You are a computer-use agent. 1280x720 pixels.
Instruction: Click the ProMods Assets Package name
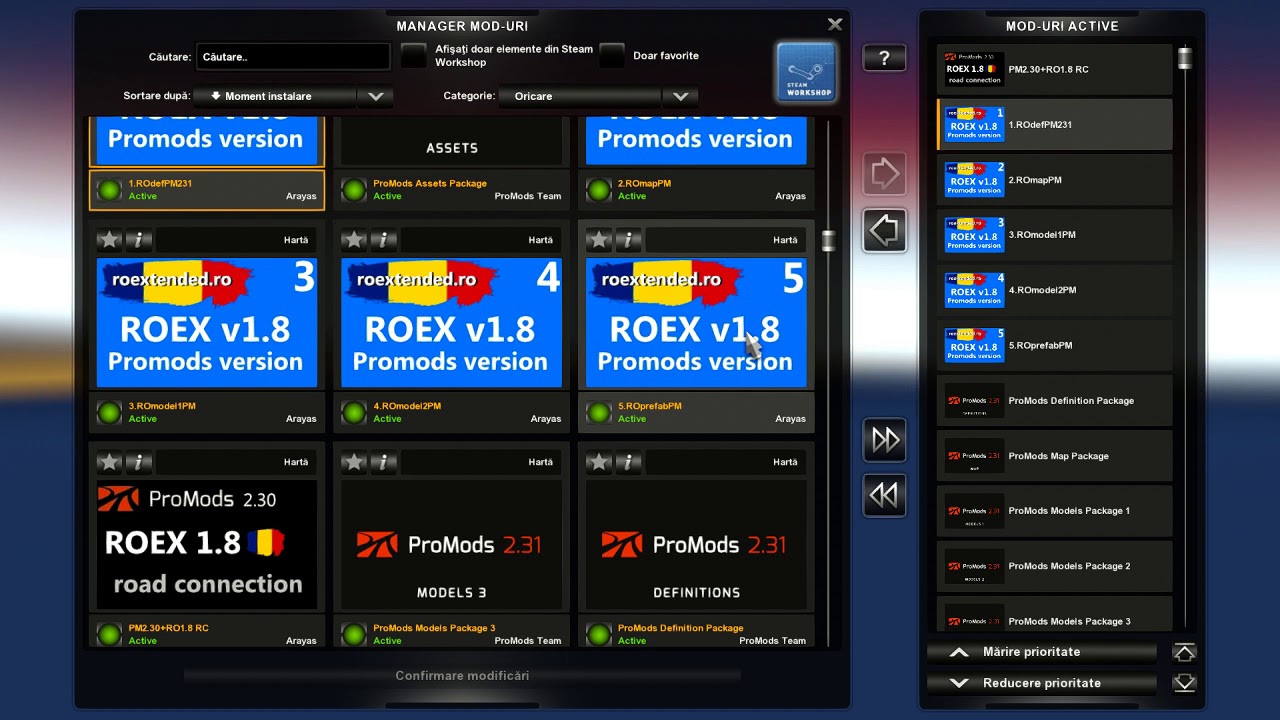pyautogui.click(x=430, y=184)
